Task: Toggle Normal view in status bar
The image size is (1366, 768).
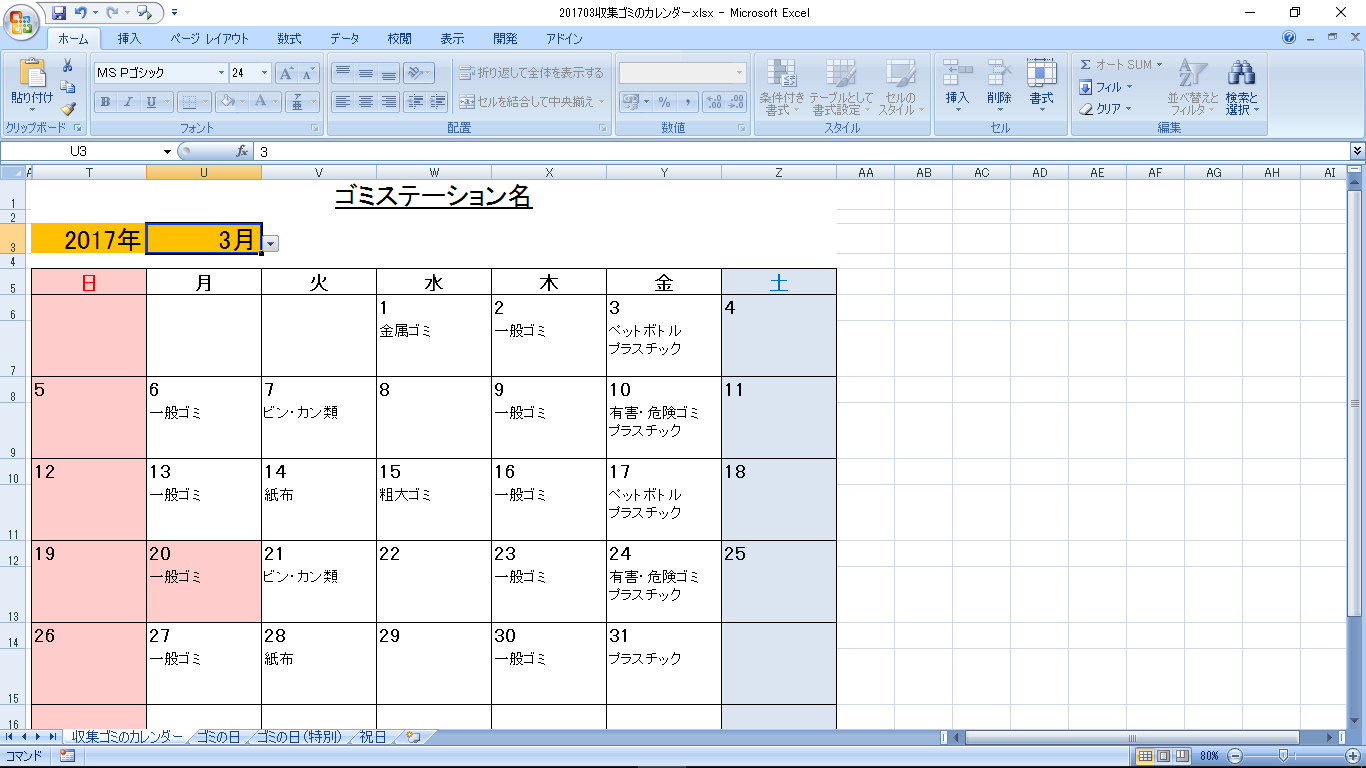Action: [1144, 756]
